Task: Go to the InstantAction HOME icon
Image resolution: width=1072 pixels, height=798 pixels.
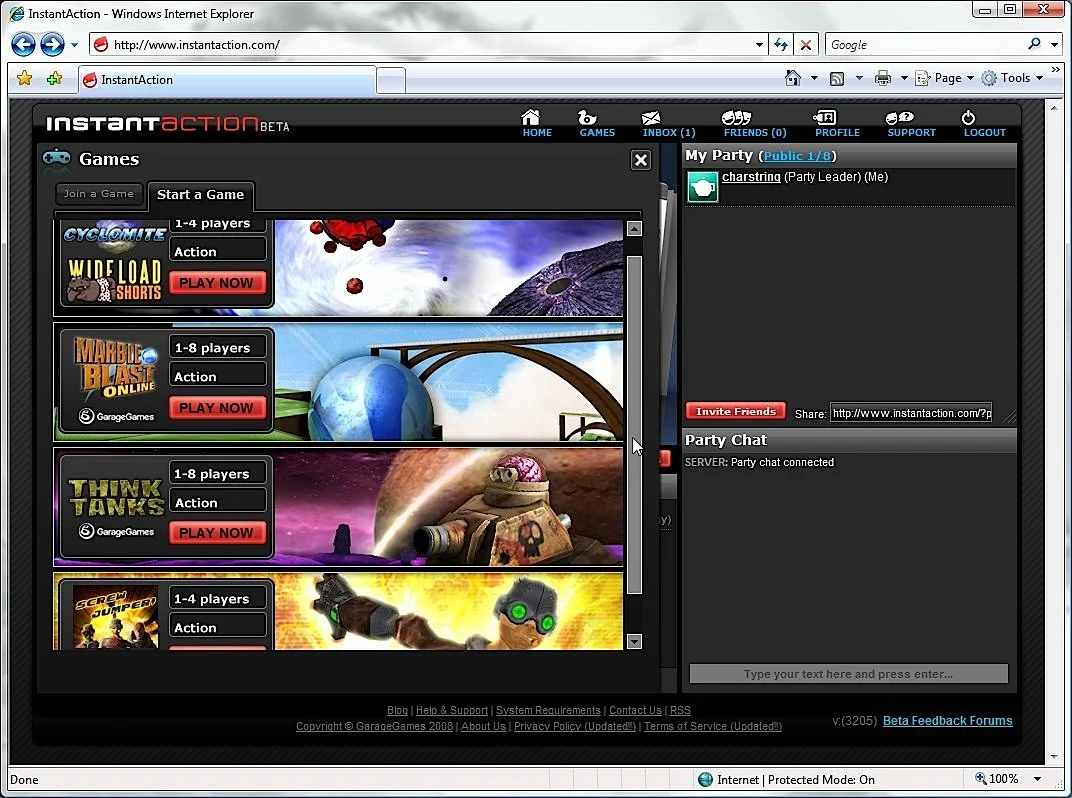Action: [531, 117]
